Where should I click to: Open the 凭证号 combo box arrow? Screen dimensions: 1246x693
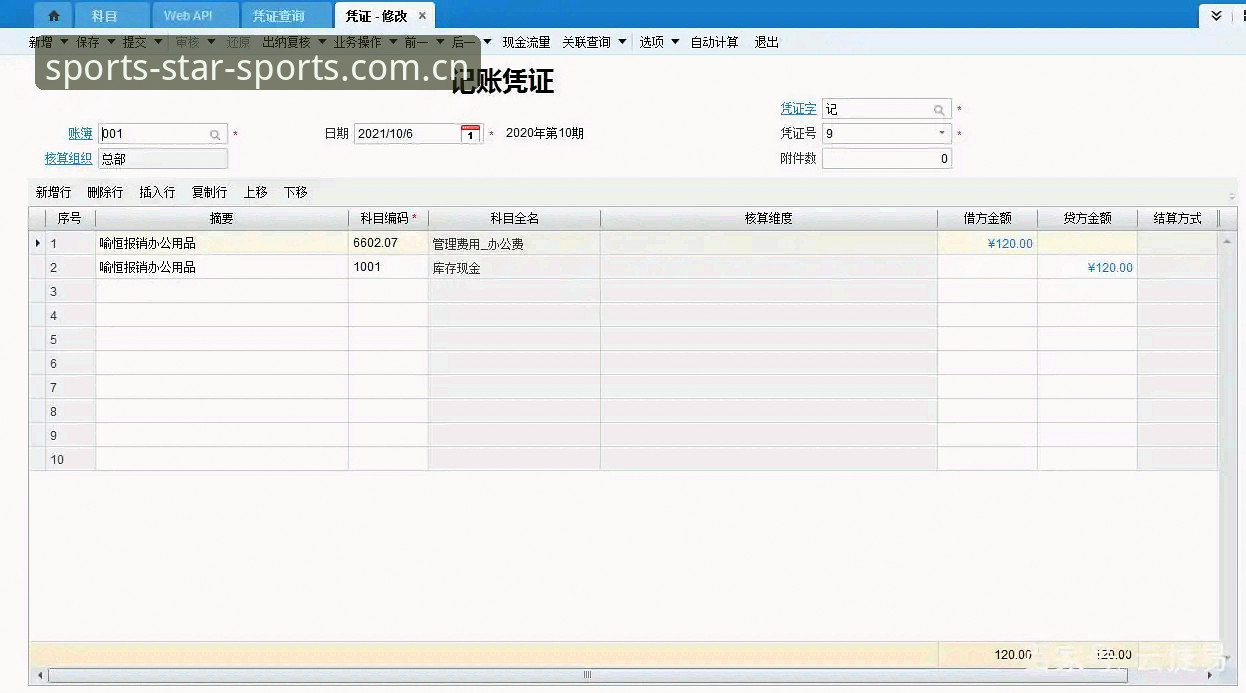point(941,134)
